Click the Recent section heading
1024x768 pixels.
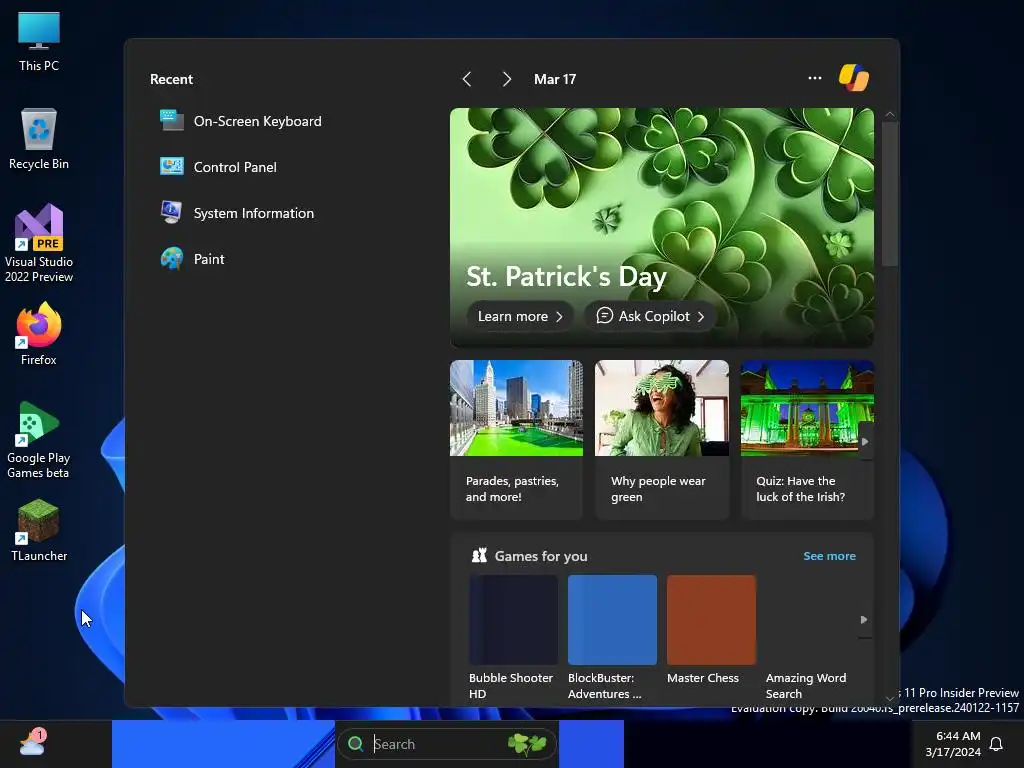point(171,79)
